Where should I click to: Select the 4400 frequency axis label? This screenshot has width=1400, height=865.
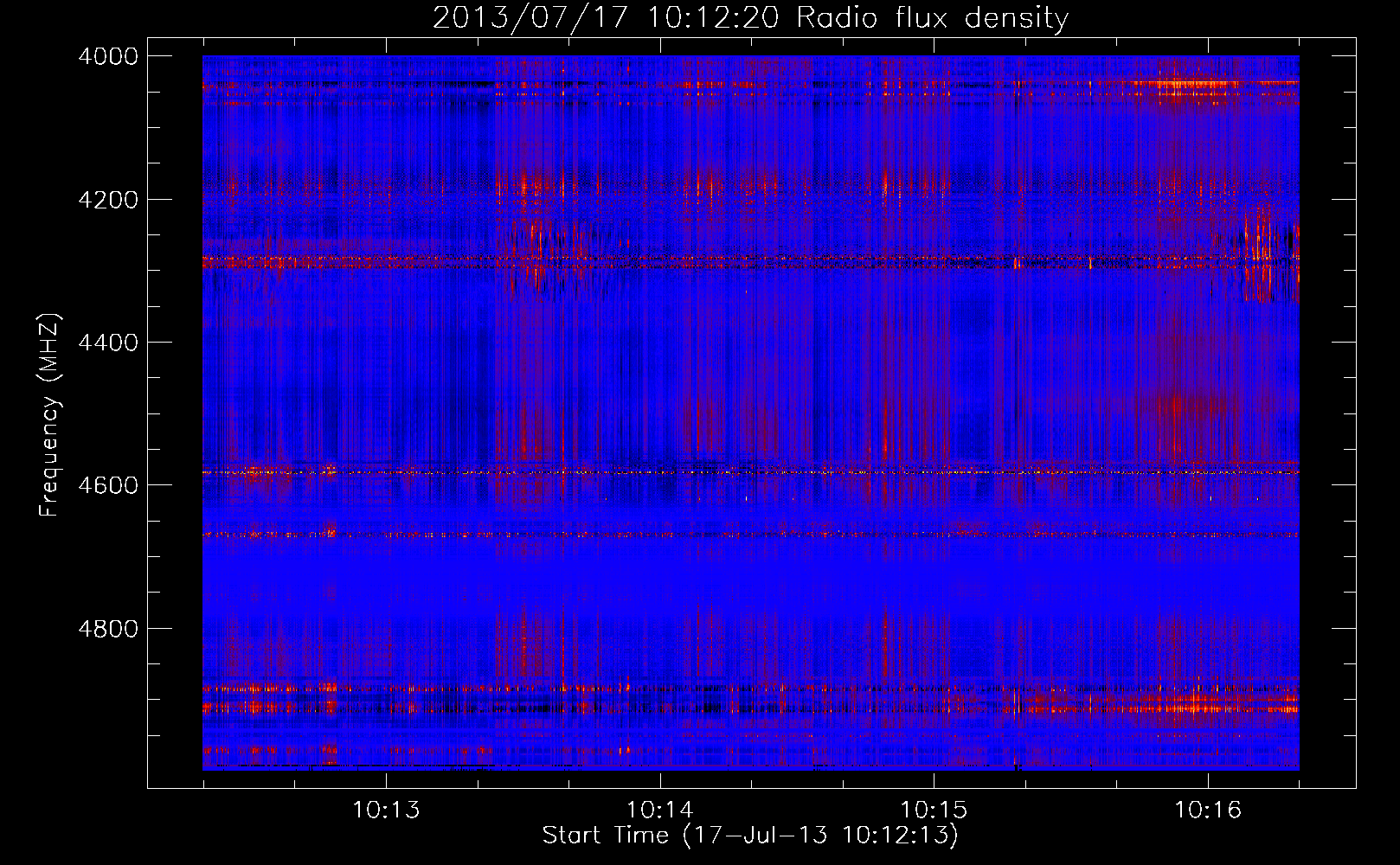coord(108,343)
